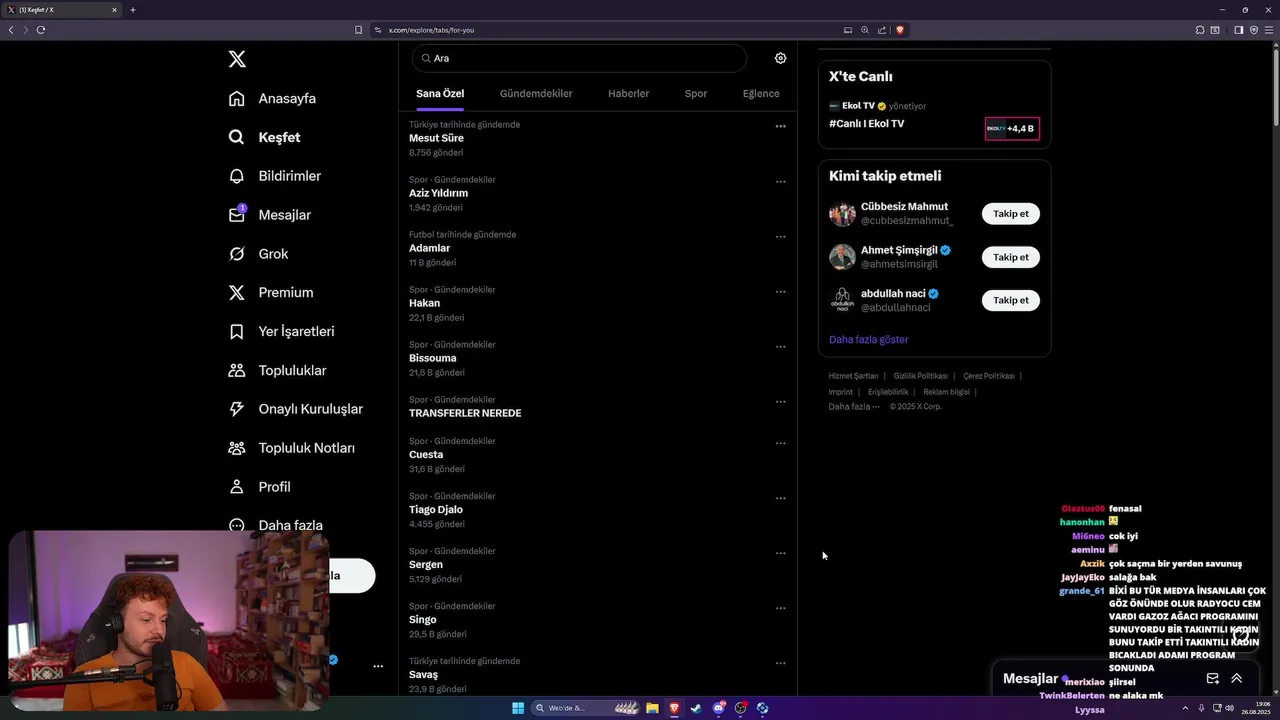Open more options for Mesut Süre trend
The height and width of the screenshot is (720, 1280).
click(780, 126)
